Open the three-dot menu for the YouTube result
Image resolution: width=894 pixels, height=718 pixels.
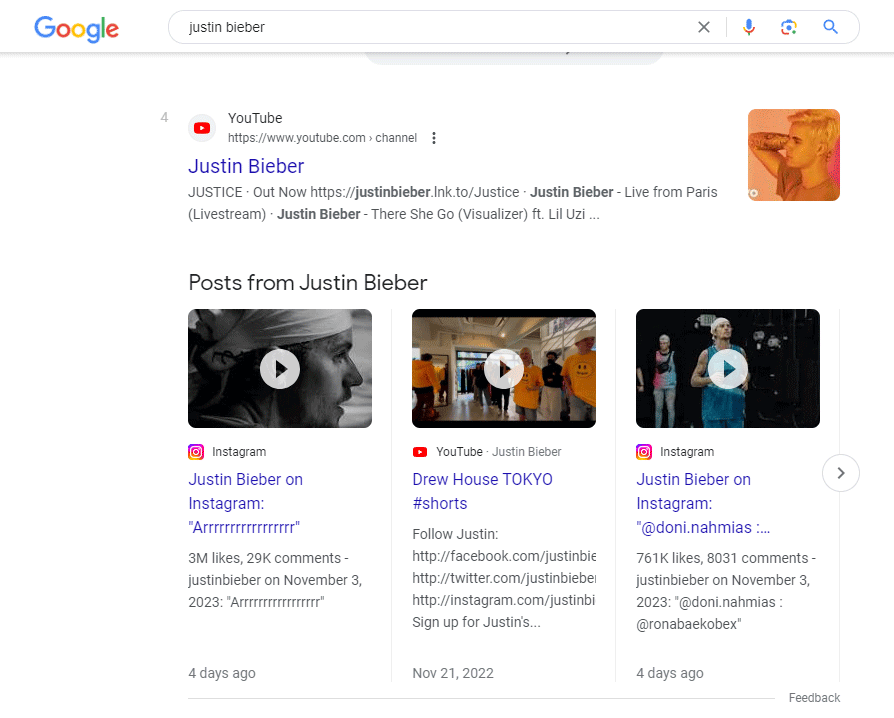[434, 138]
